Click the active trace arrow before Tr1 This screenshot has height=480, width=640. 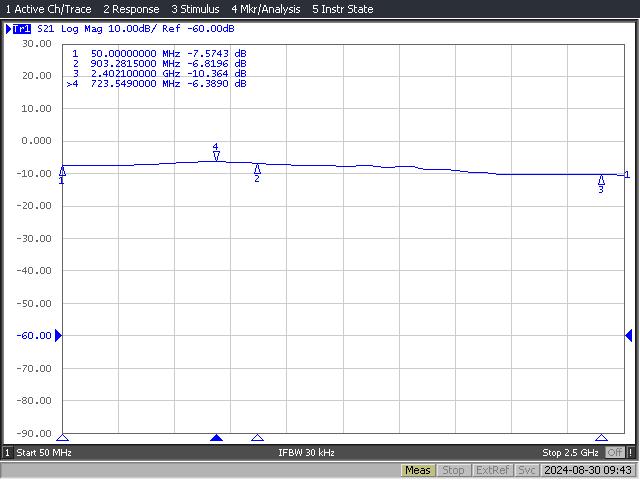pos(8,29)
